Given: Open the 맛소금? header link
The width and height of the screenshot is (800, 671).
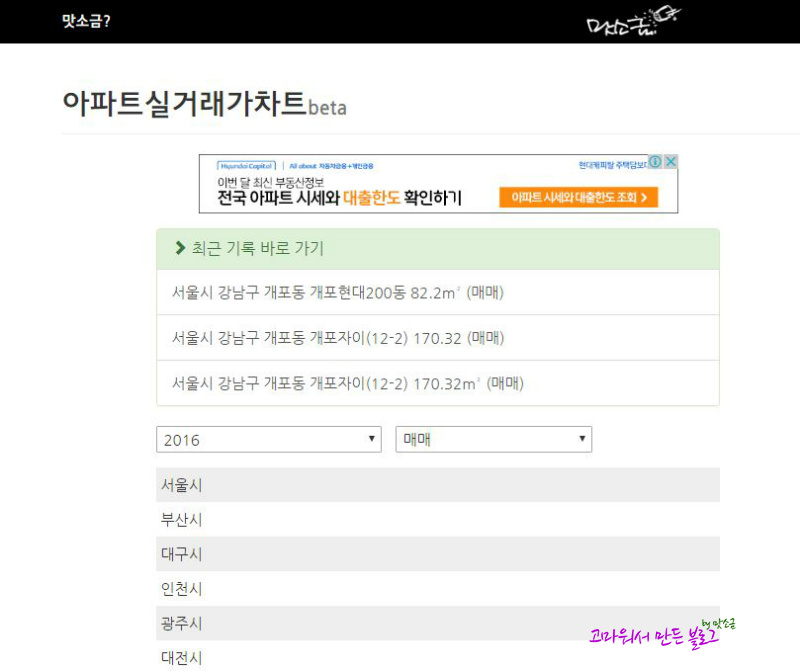Looking at the screenshot, I should pyautogui.click(x=86, y=21).
